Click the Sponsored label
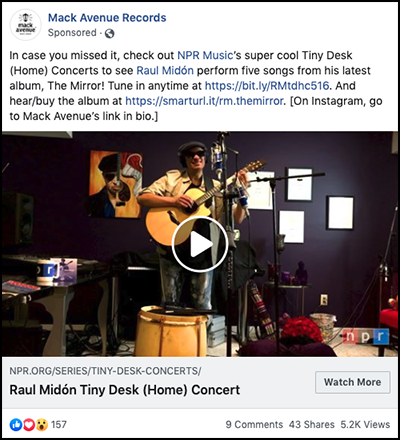This screenshot has height=440, width=400. [72, 33]
